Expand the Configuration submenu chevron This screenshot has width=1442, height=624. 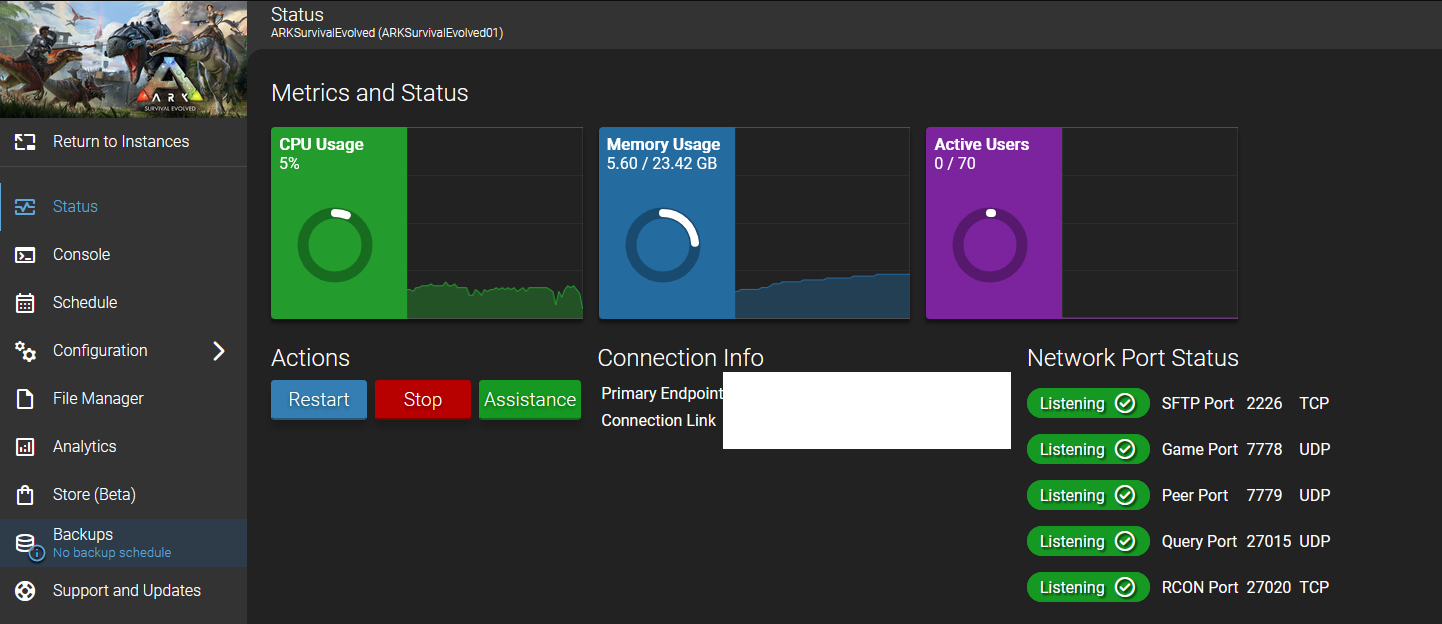coord(219,351)
